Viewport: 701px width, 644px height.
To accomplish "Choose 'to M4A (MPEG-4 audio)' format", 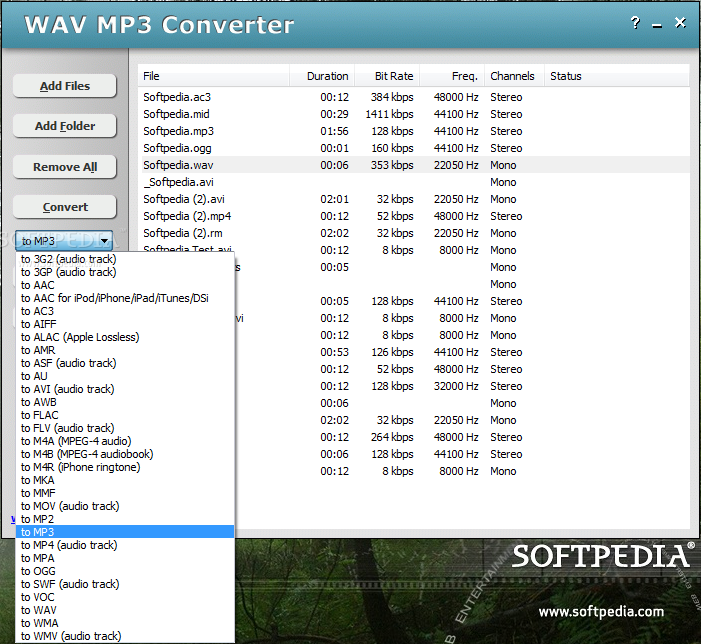I will pyautogui.click(x=125, y=441).
